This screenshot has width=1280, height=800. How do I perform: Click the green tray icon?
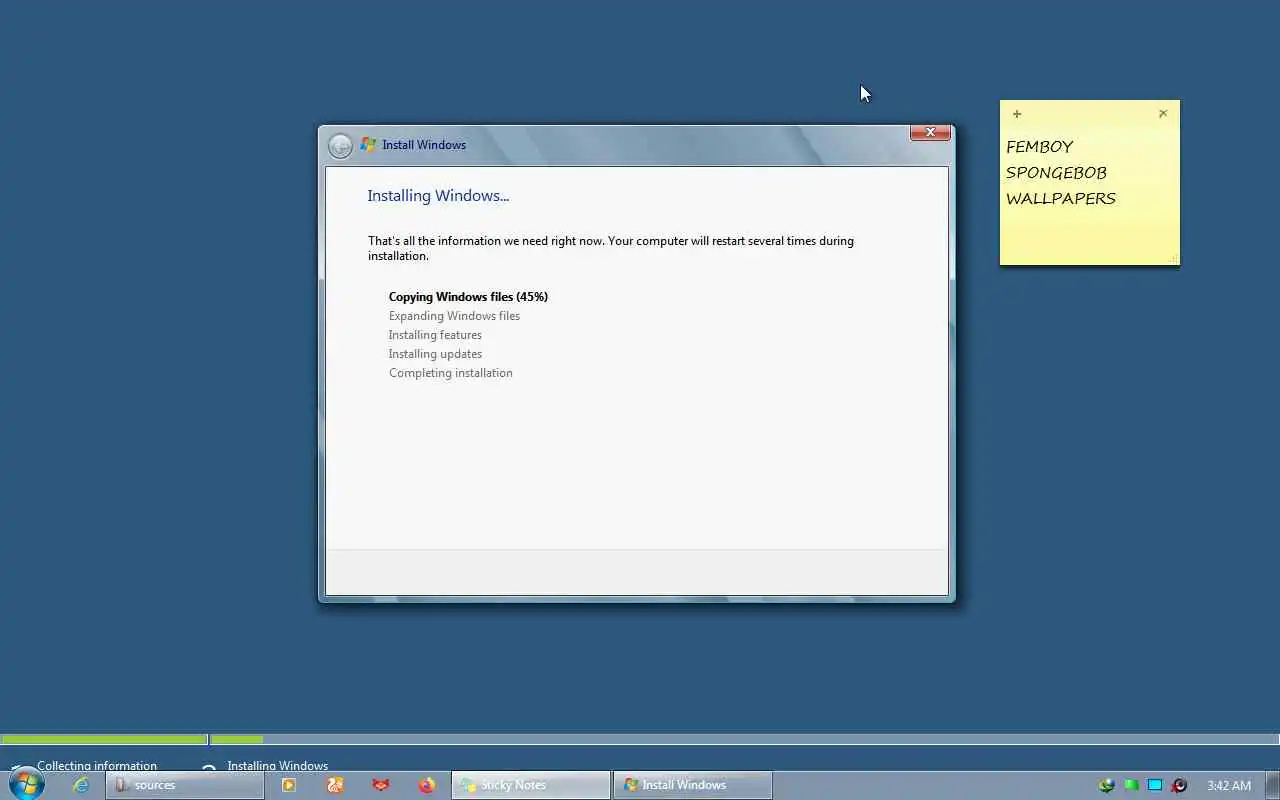(x=1131, y=785)
